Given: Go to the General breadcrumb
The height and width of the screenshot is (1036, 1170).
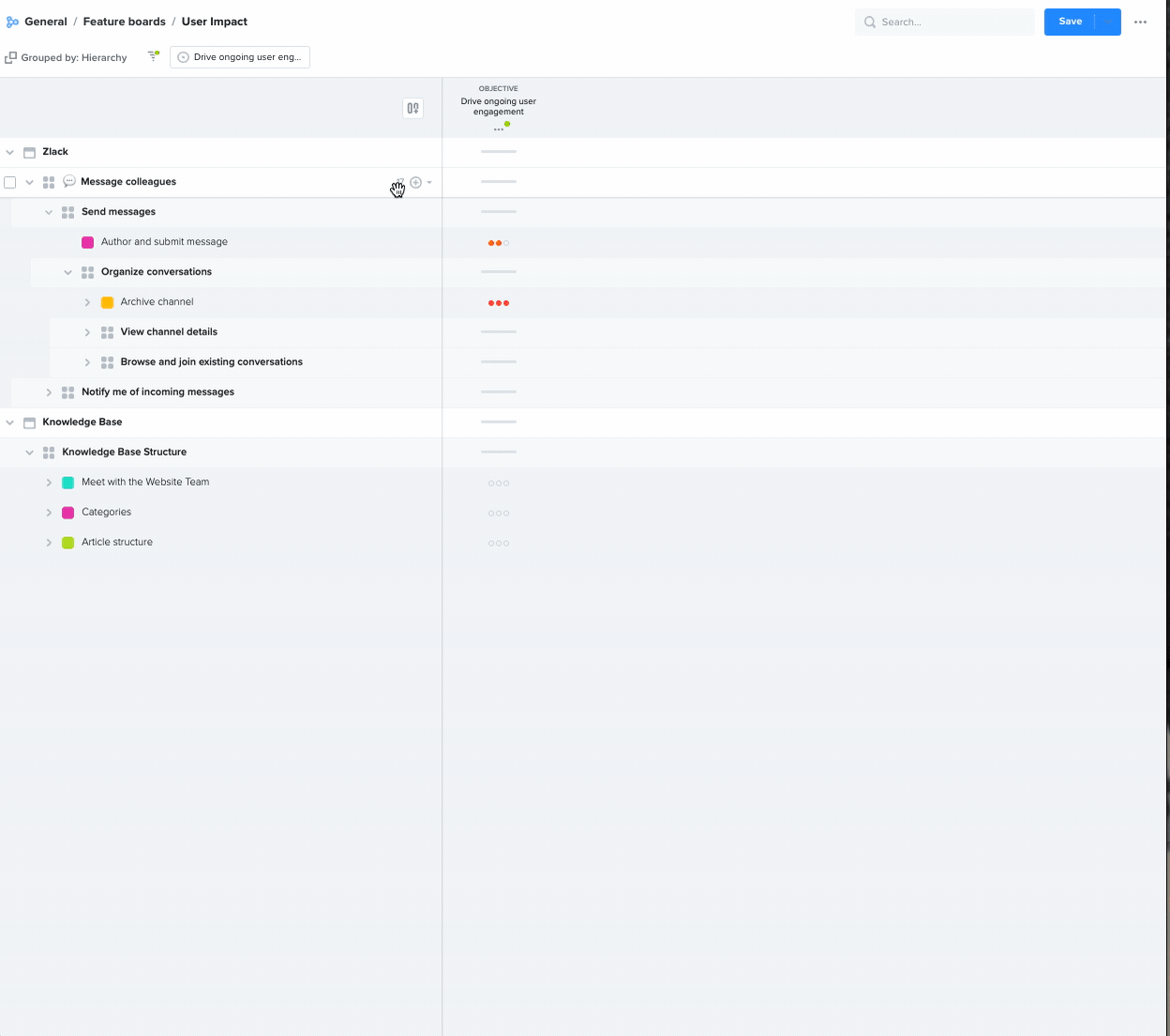Looking at the screenshot, I should [x=46, y=22].
